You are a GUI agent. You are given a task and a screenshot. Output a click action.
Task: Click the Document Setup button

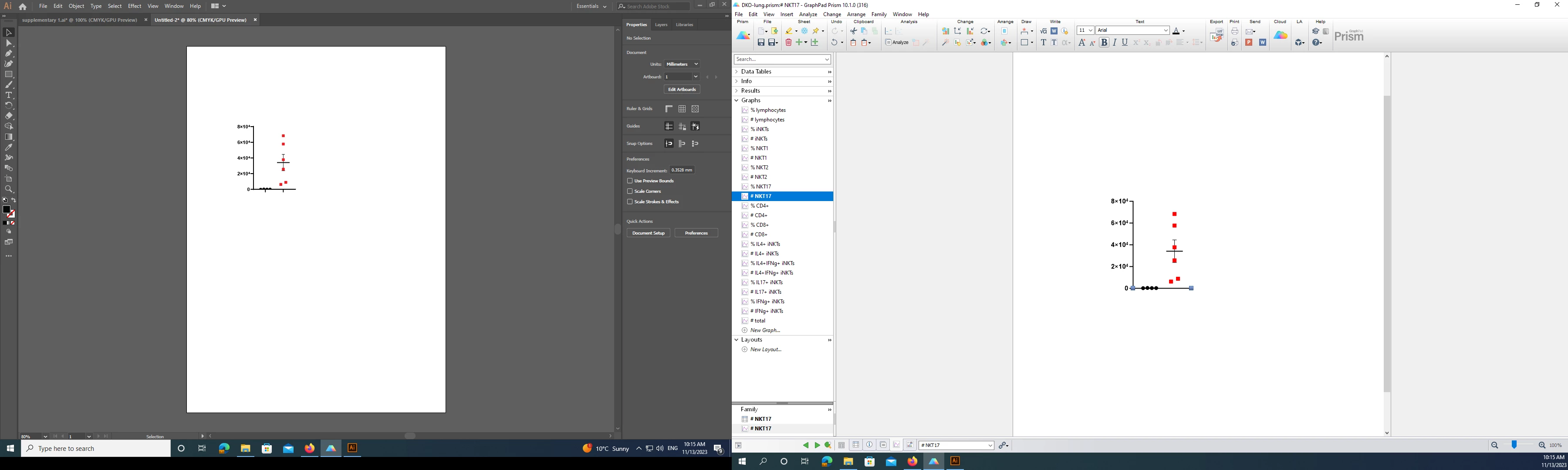(648, 234)
